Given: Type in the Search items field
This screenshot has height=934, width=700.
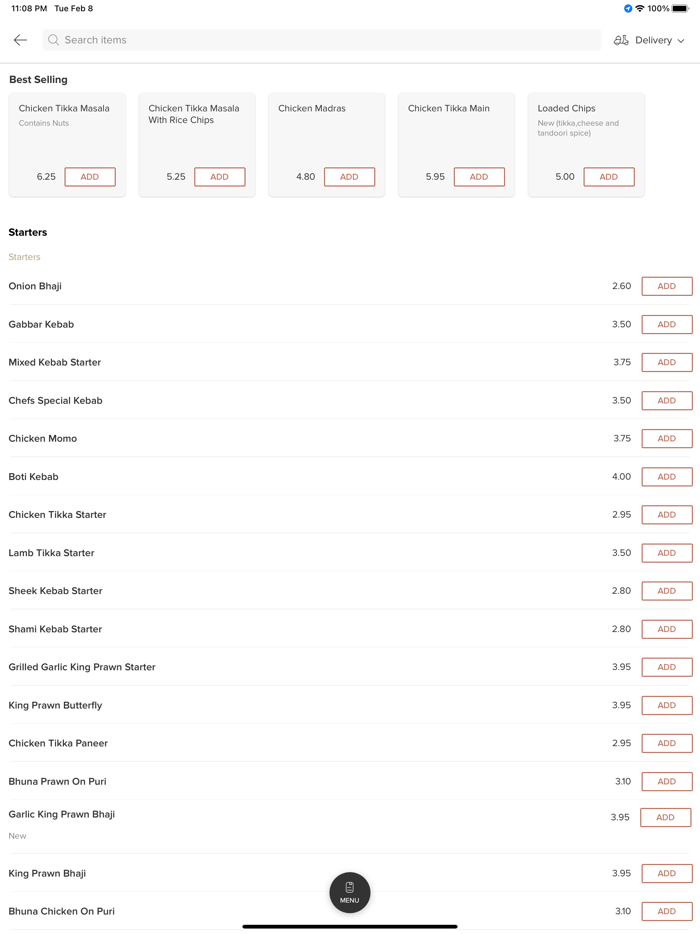Looking at the screenshot, I should (320, 40).
